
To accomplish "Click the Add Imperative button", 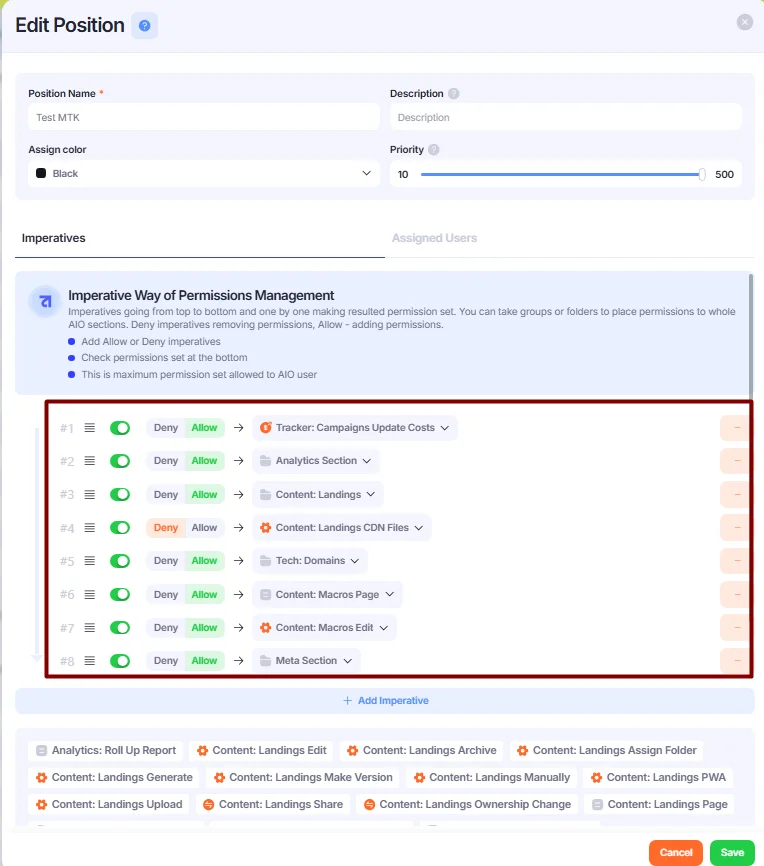I will [x=385, y=700].
